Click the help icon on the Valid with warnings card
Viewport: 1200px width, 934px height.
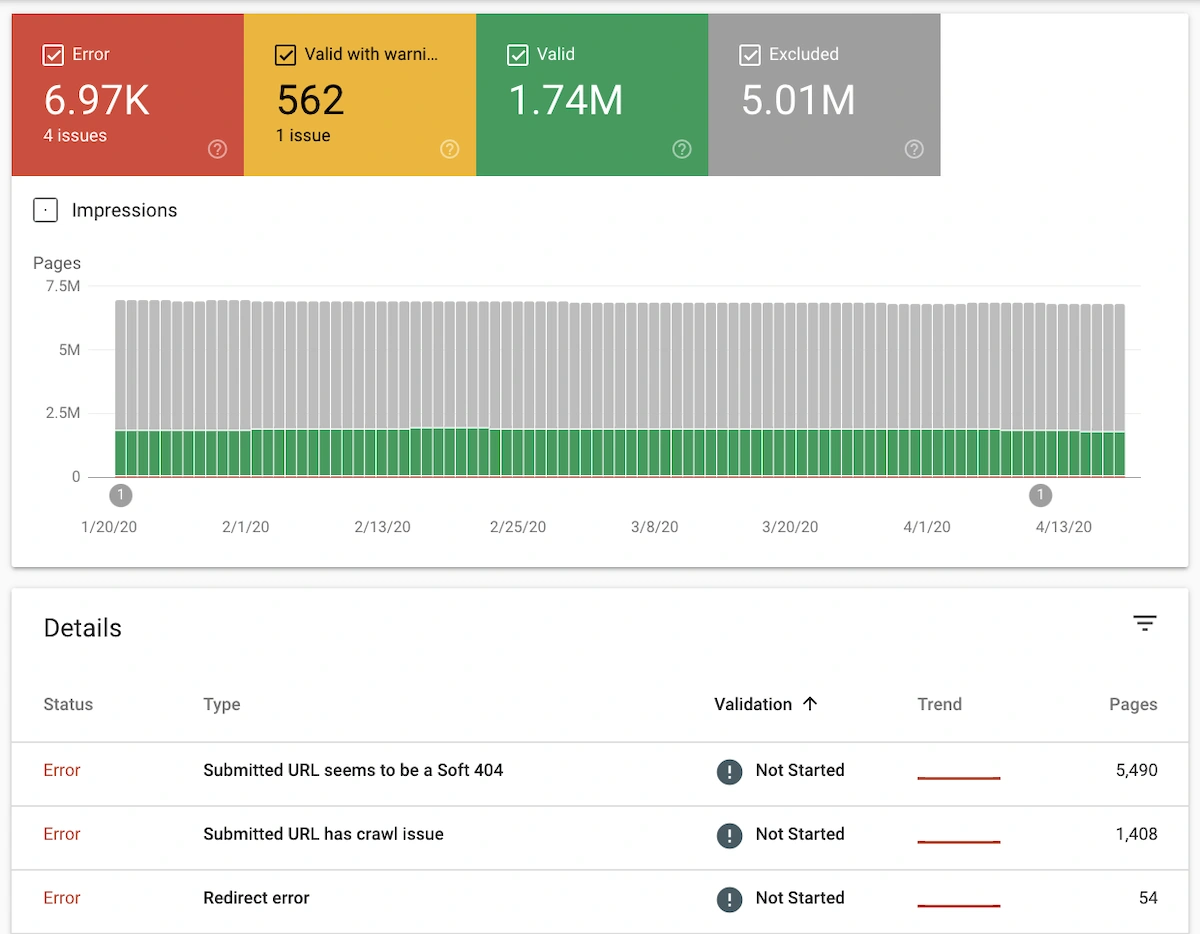click(x=449, y=149)
